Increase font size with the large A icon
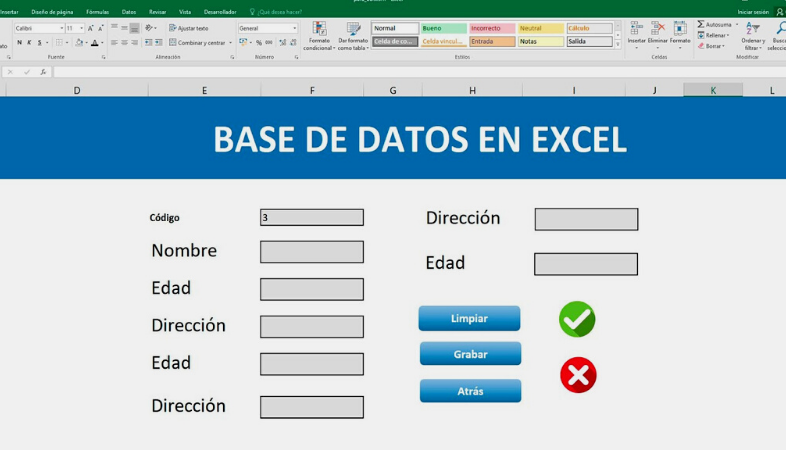786x450 pixels. coord(91,29)
